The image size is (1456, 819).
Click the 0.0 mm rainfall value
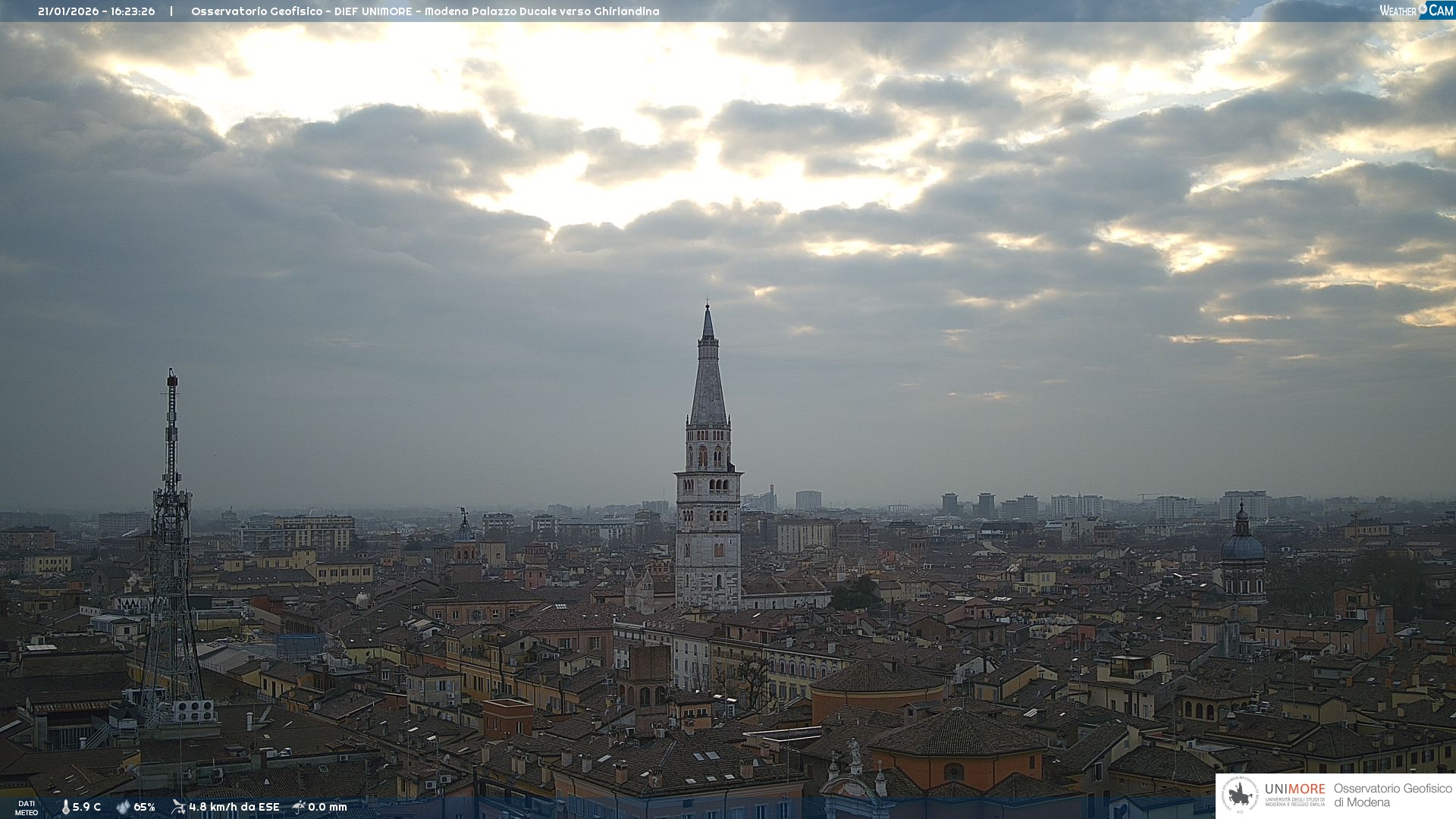327,807
